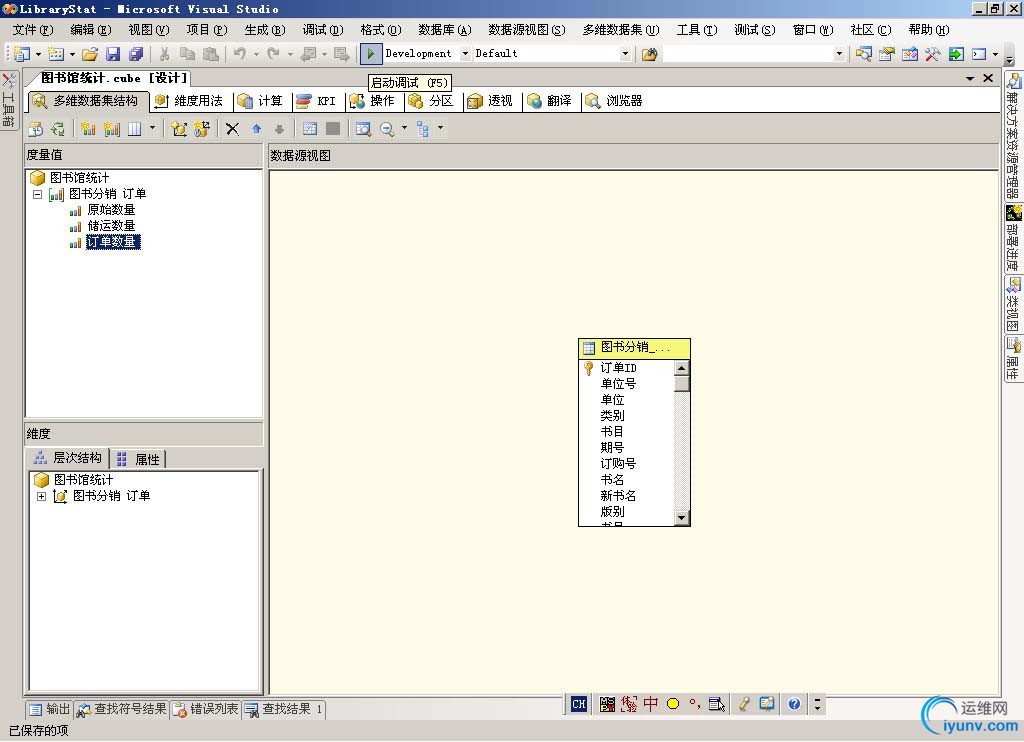Click the New Linked Object icon
Screen dimensions: 1024x742
(x=201, y=129)
